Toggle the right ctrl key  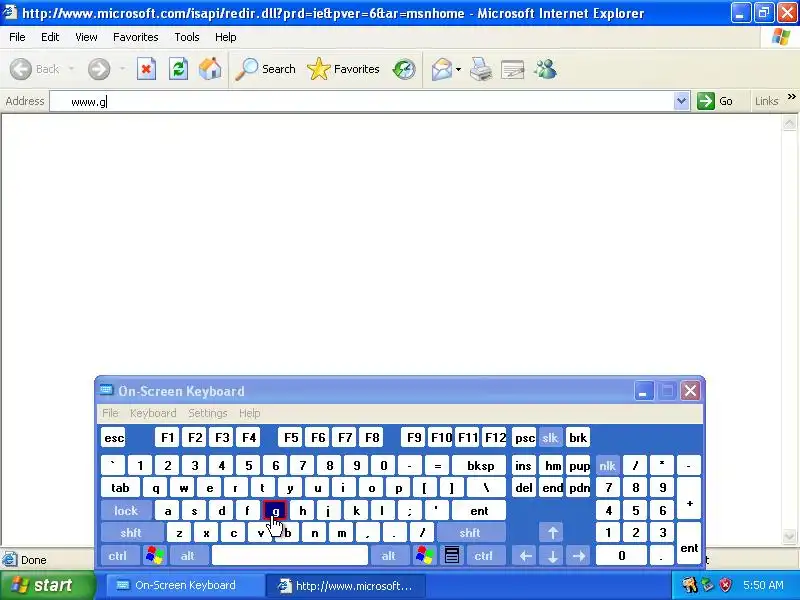(484, 556)
